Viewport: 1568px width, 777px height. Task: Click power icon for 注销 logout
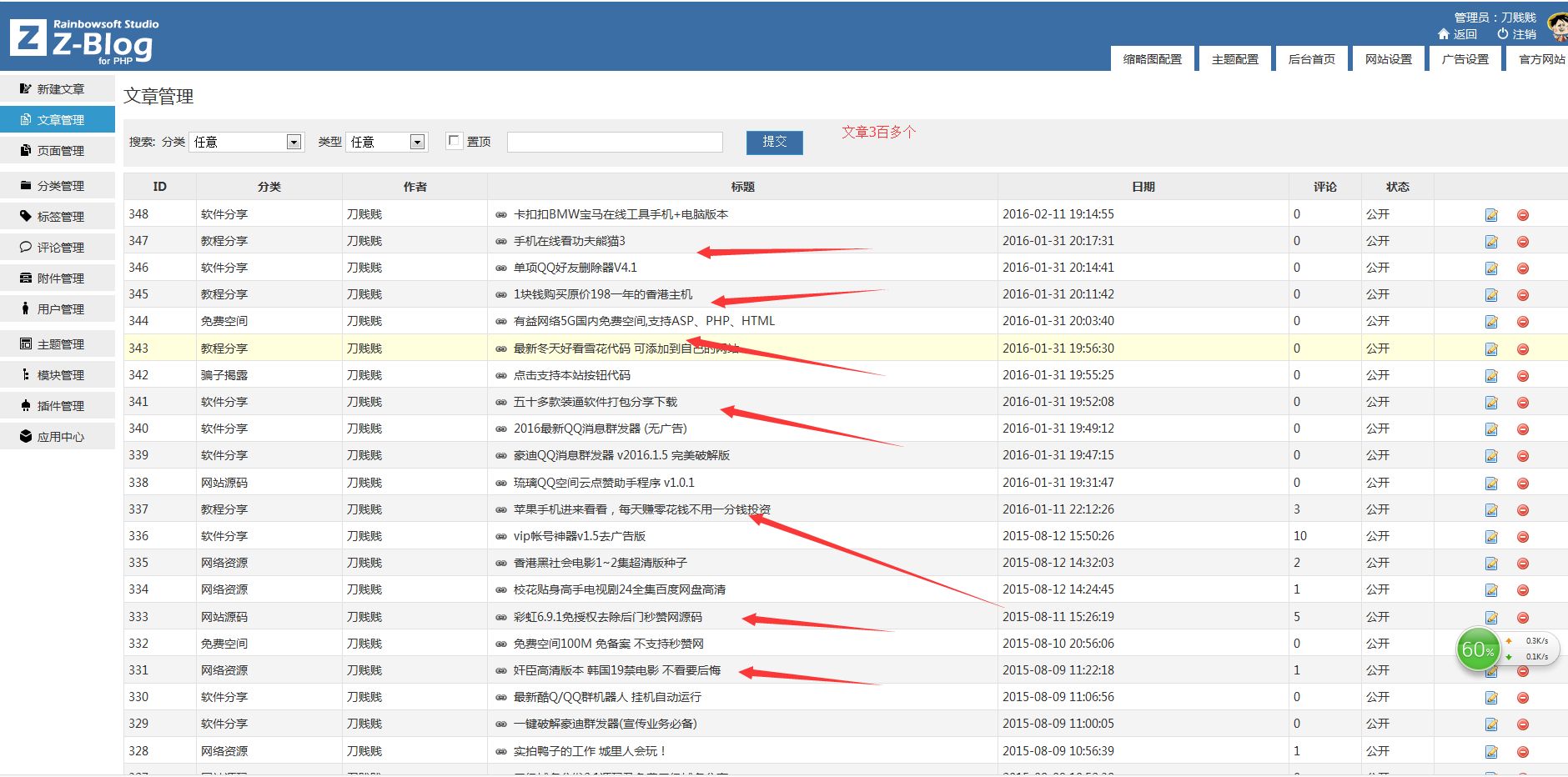click(1503, 34)
